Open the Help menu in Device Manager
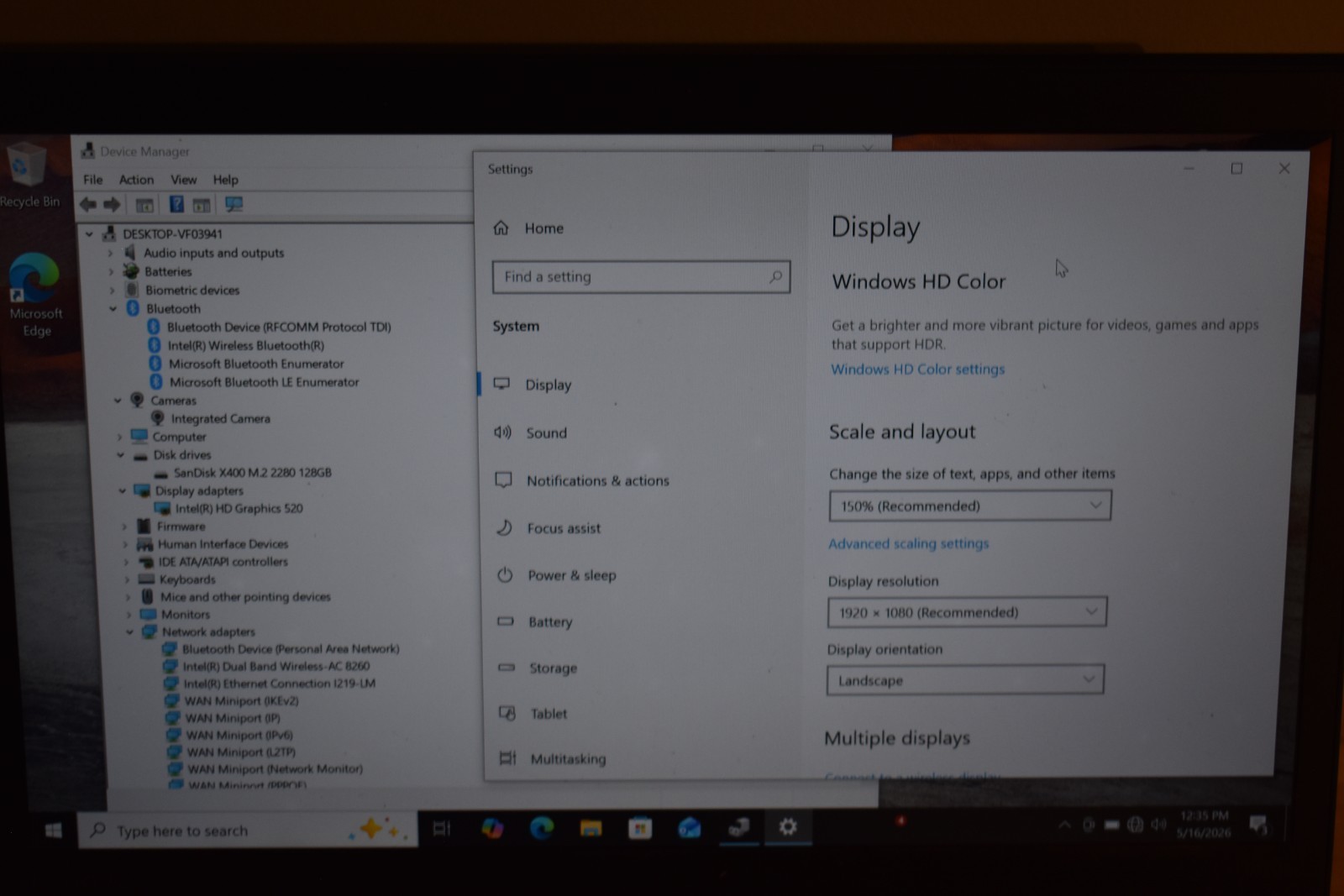This screenshot has height=896, width=1344. click(225, 180)
